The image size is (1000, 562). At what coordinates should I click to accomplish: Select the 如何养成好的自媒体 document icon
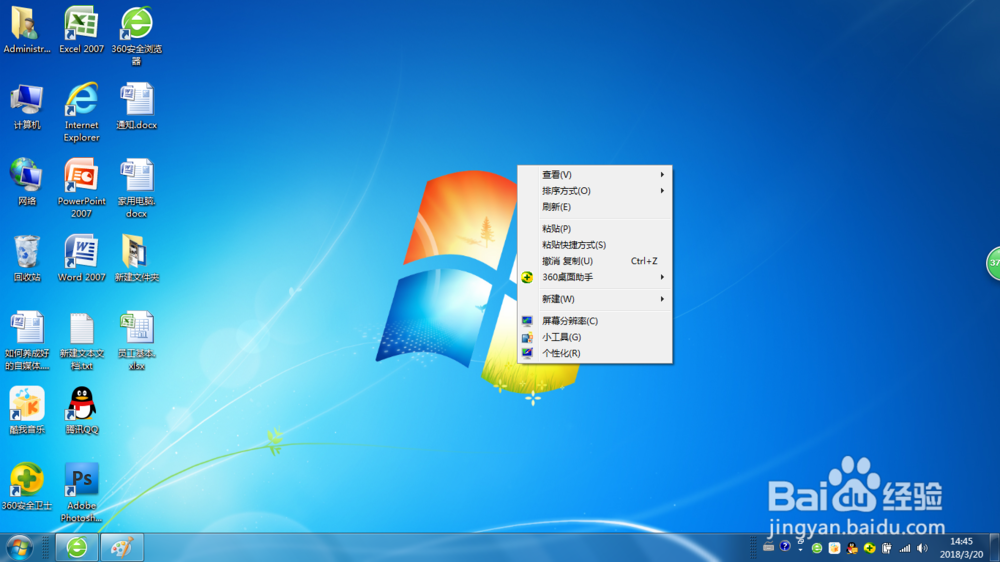[x=26, y=341]
